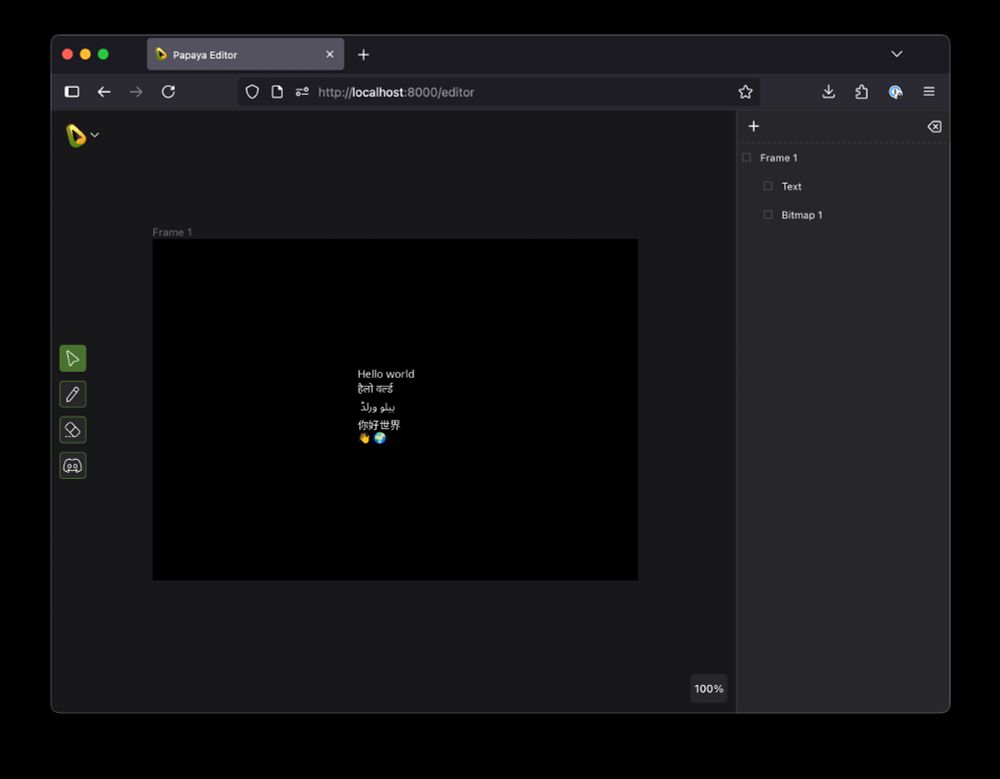Viewport: 1000px width, 779px height.
Task: Click the emoji line on canvas
Action: [372, 438]
